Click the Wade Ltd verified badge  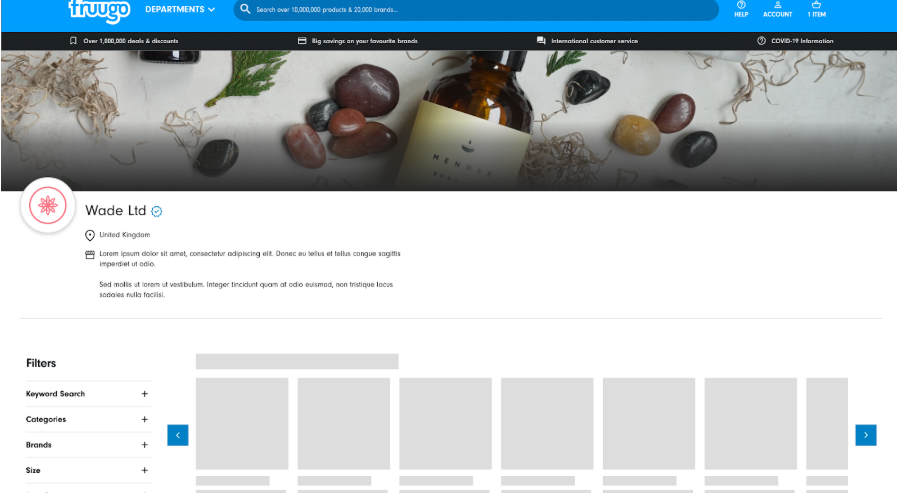157,211
